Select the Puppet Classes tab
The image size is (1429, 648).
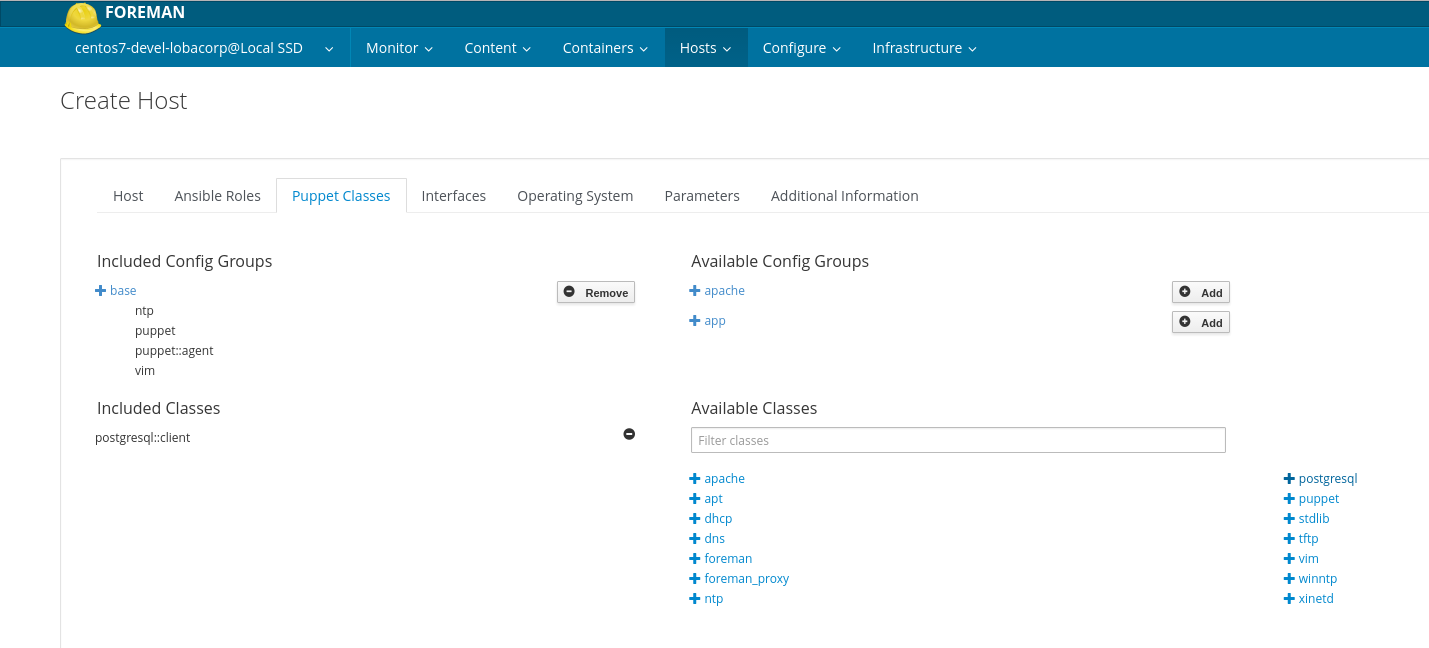[x=341, y=196]
